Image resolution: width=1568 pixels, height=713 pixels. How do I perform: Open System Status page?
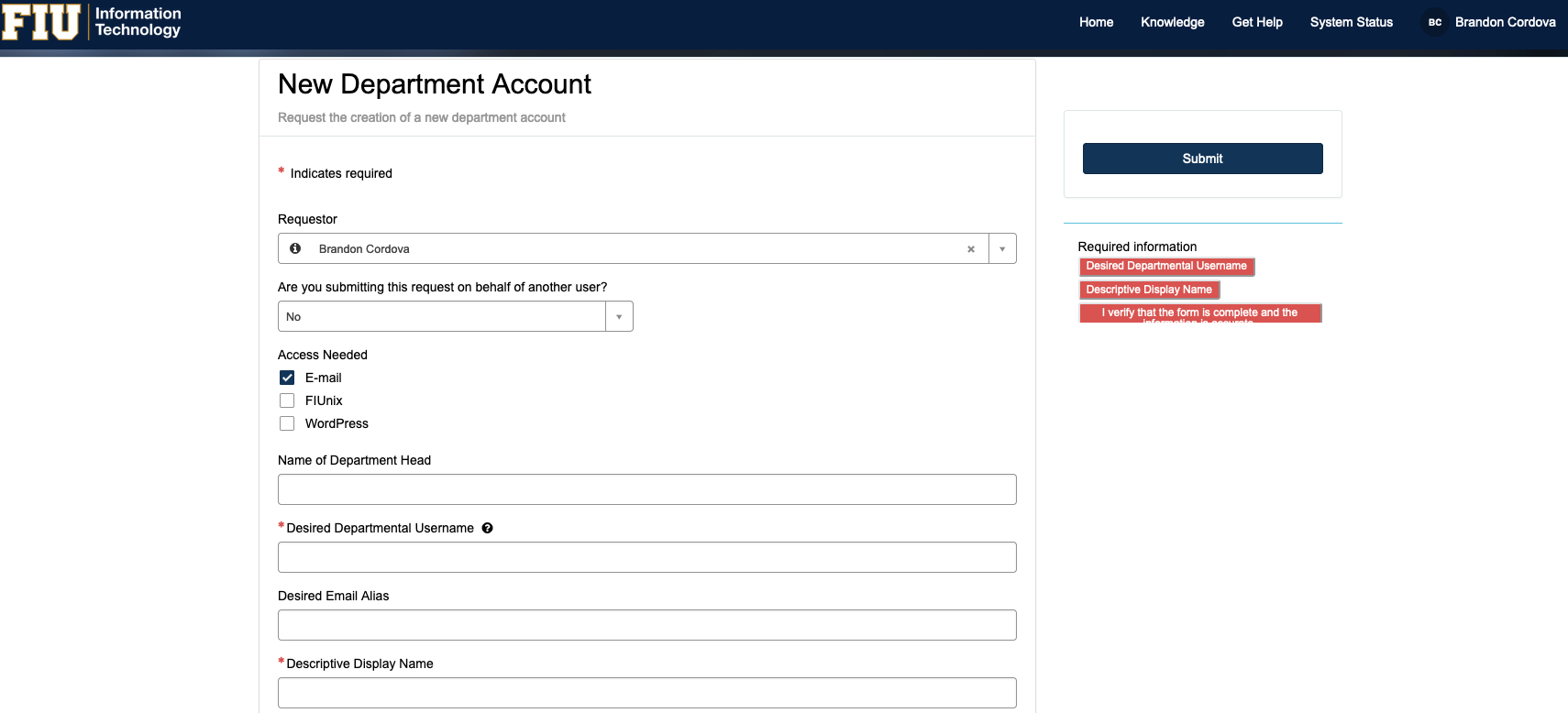point(1351,22)
